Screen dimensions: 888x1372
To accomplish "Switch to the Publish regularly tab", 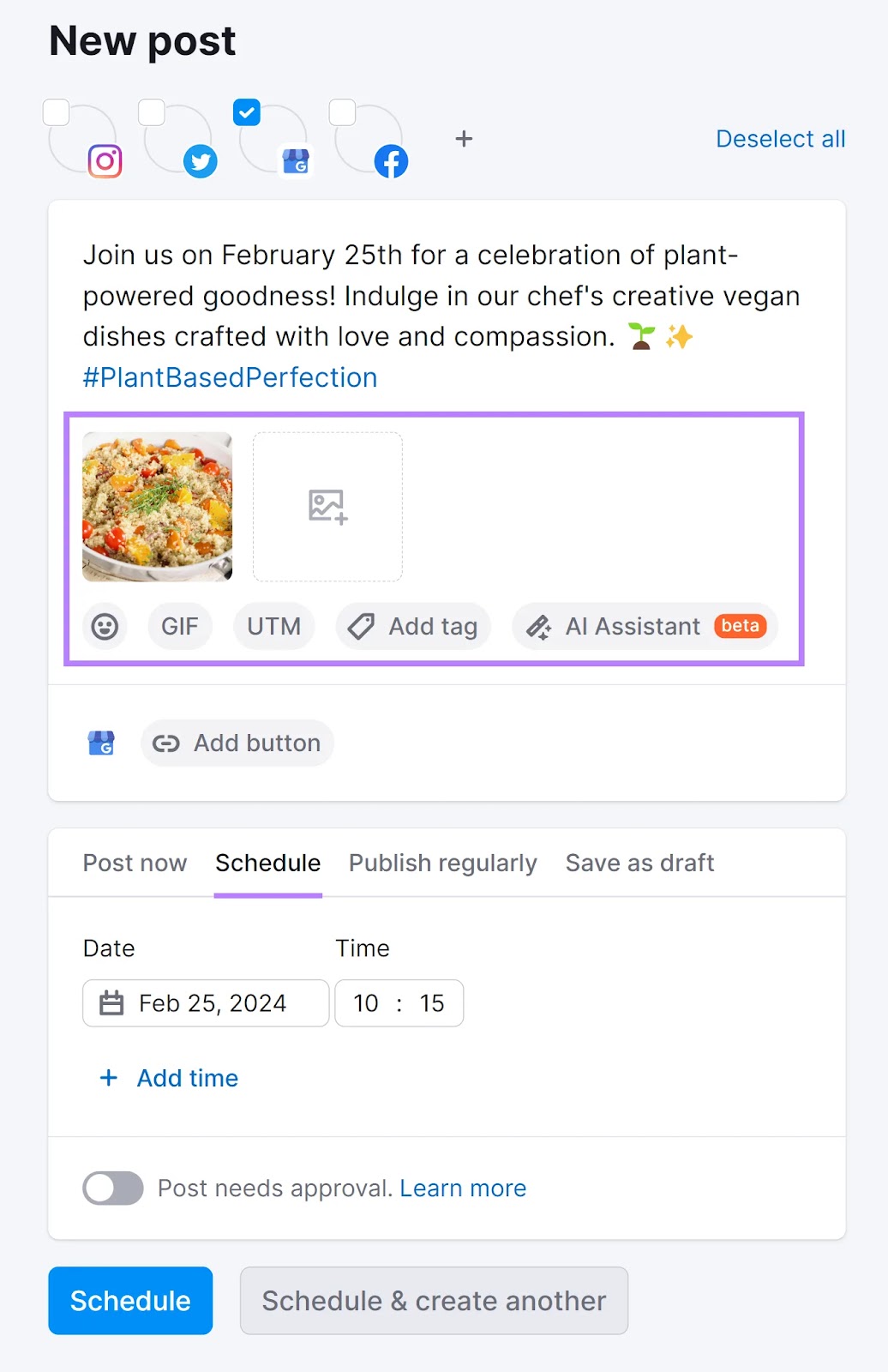I will point(442,863).
